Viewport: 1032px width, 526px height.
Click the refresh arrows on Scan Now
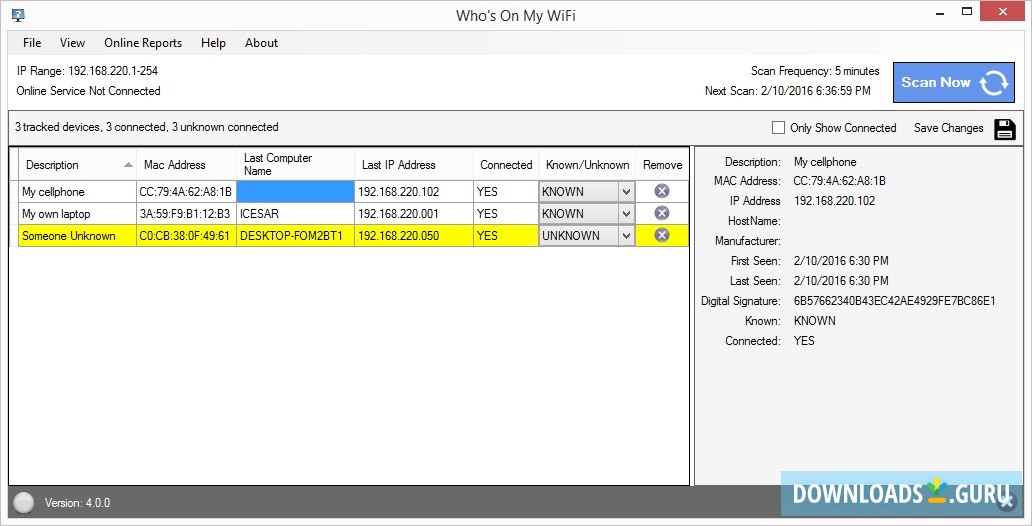(x=994, y=83)
